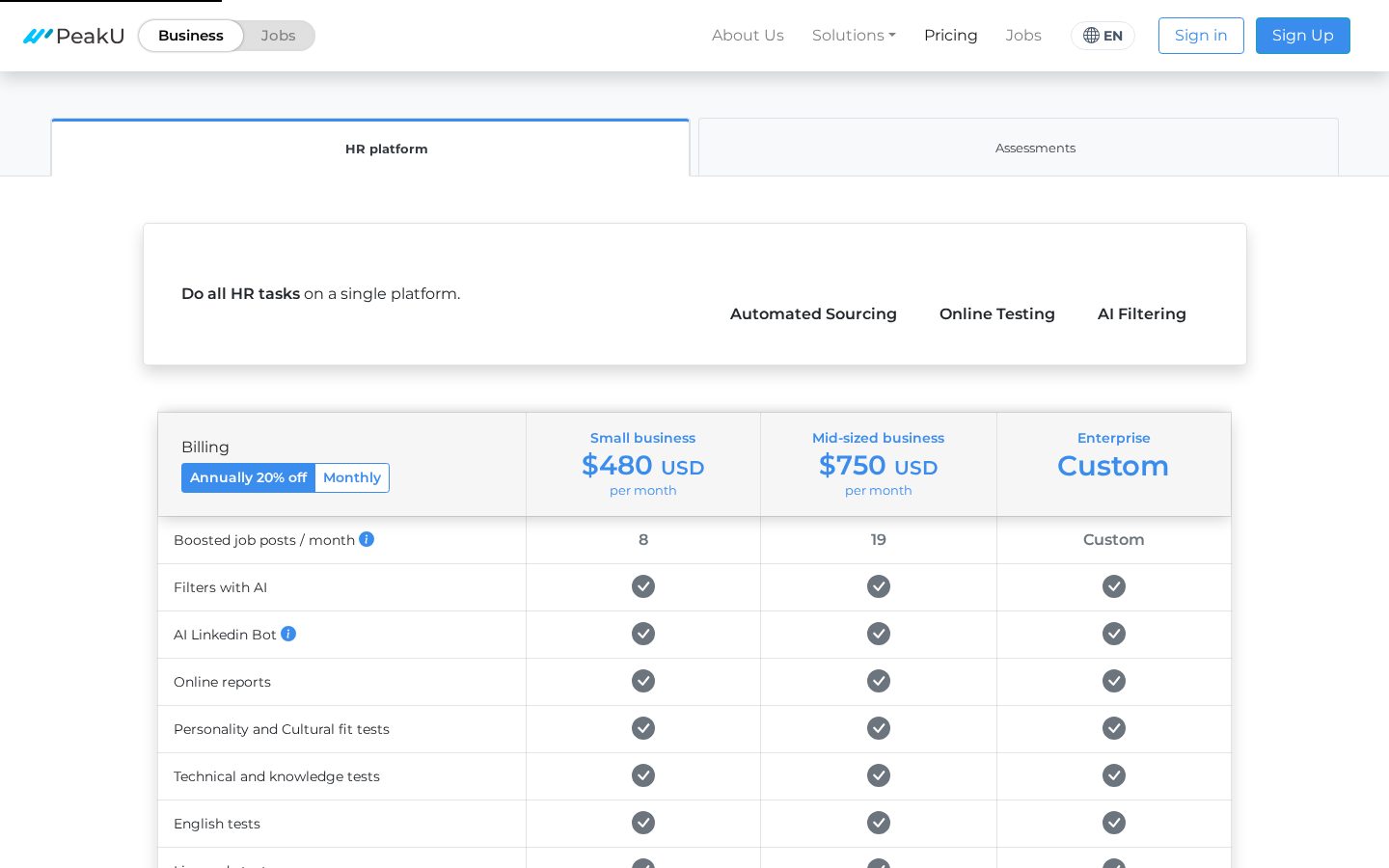Expand the Solutions dropdown menu
Viewport: 1389px width, 868px height.
click(x=854, y=36)
